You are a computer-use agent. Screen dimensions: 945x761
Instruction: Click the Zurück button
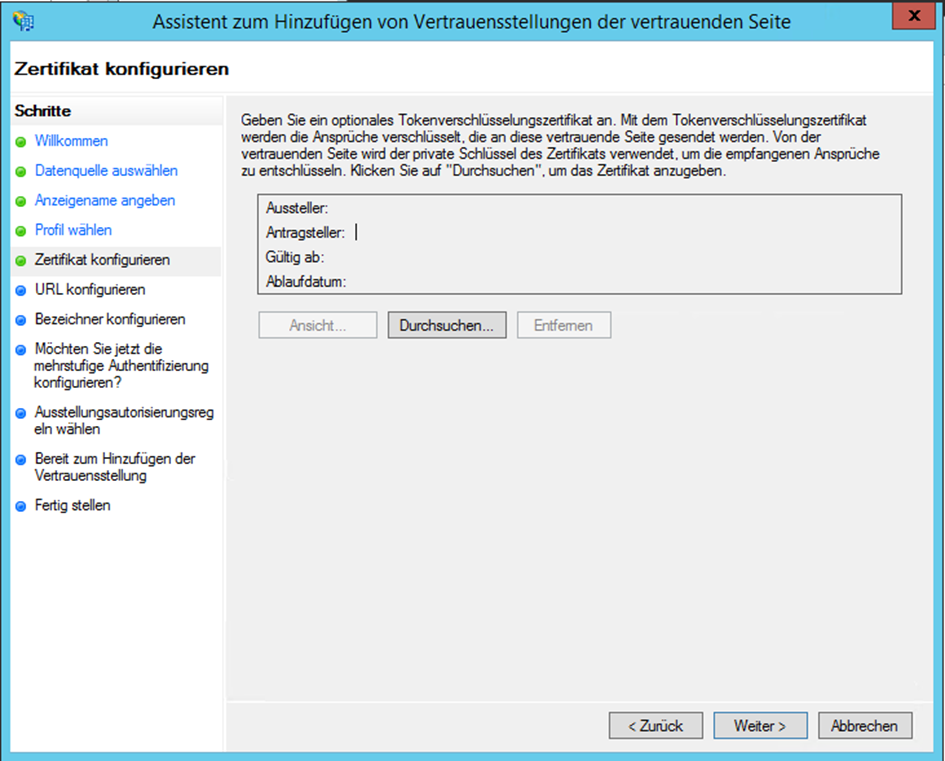tap(656, 725)
